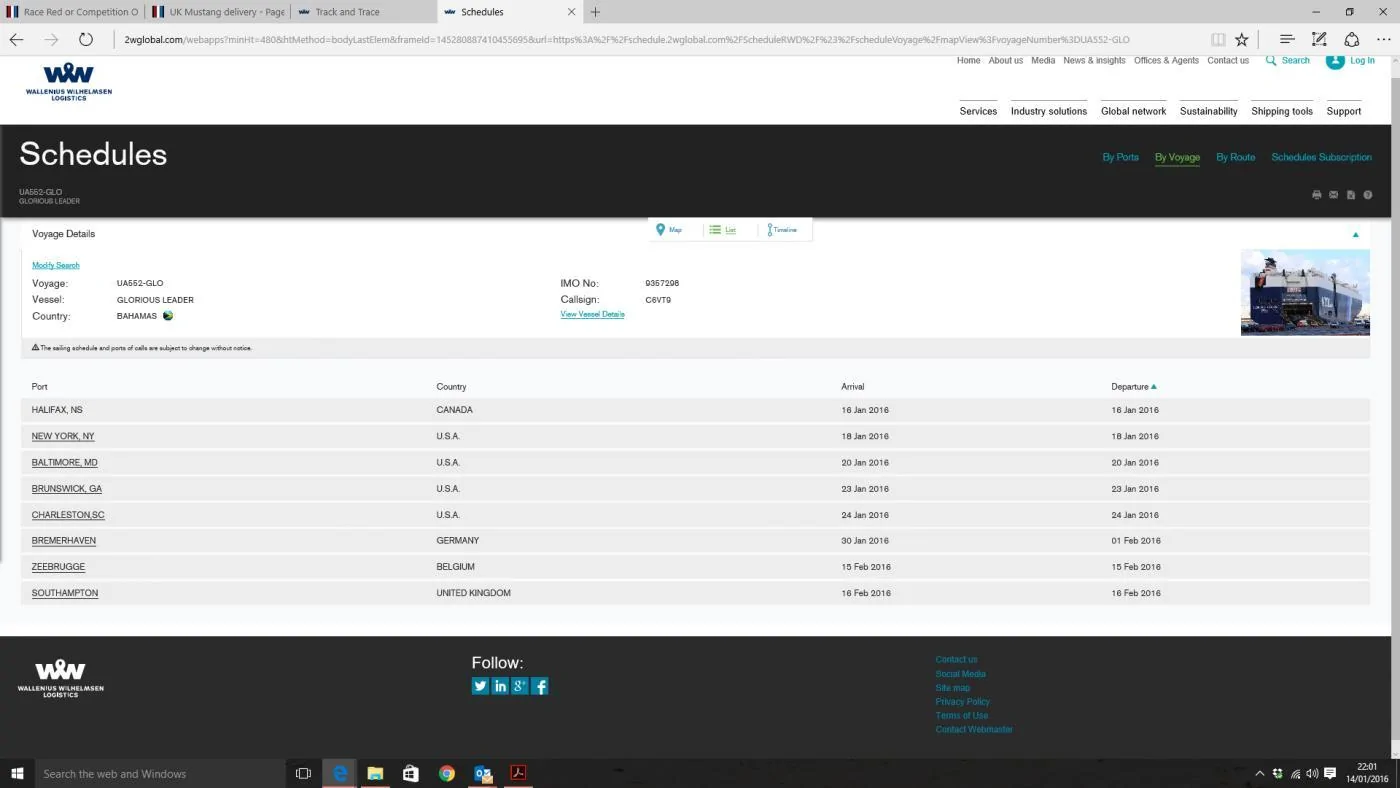Image resolution: width=1400 pixels, height=788 pixels.
Task: Open Schedules Subscription tab
Action: (1322, 157)
